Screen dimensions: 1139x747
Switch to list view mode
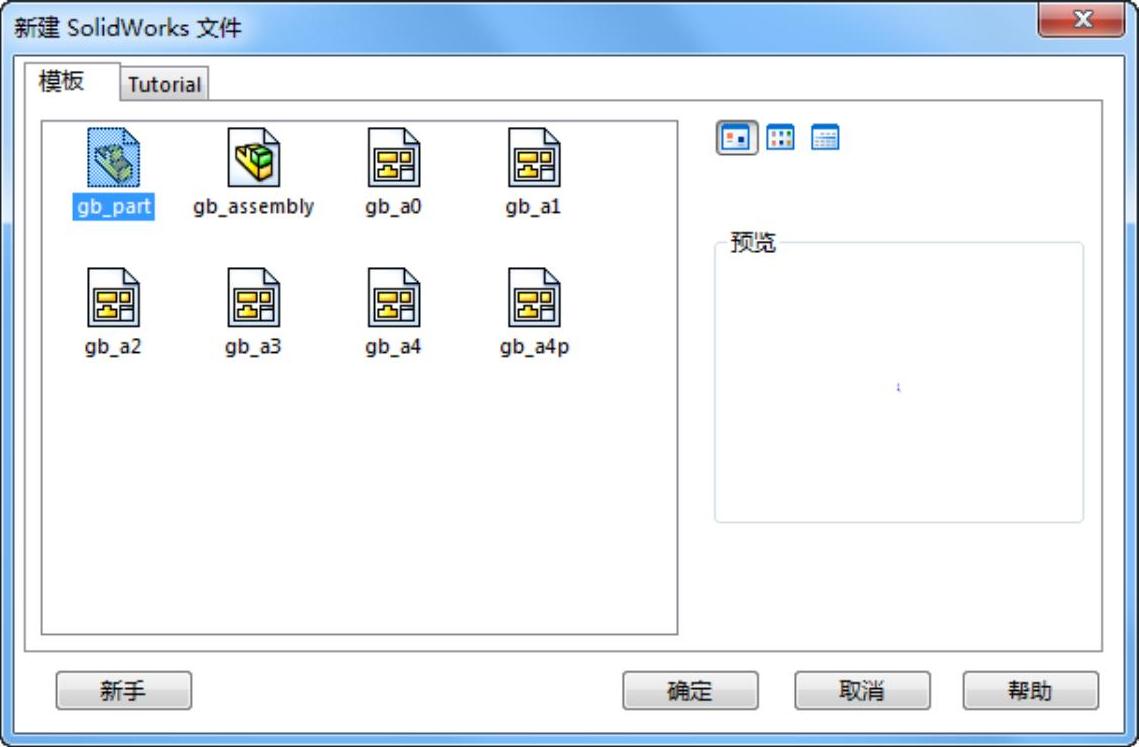tap(780, 137)
